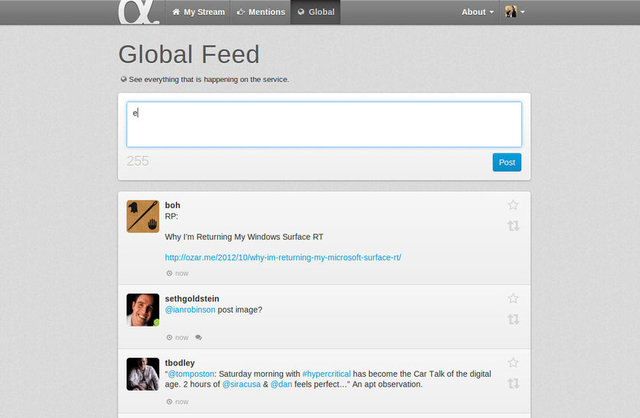Image resolution: width=640 pixels, height=418 pixels.
Task: Open boh's profile avatar
Action: (x=143, y=216)
